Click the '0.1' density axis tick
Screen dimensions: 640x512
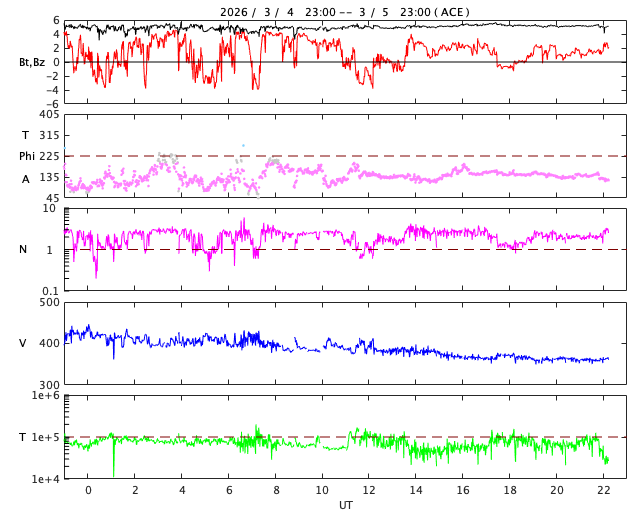pos(51,291)
